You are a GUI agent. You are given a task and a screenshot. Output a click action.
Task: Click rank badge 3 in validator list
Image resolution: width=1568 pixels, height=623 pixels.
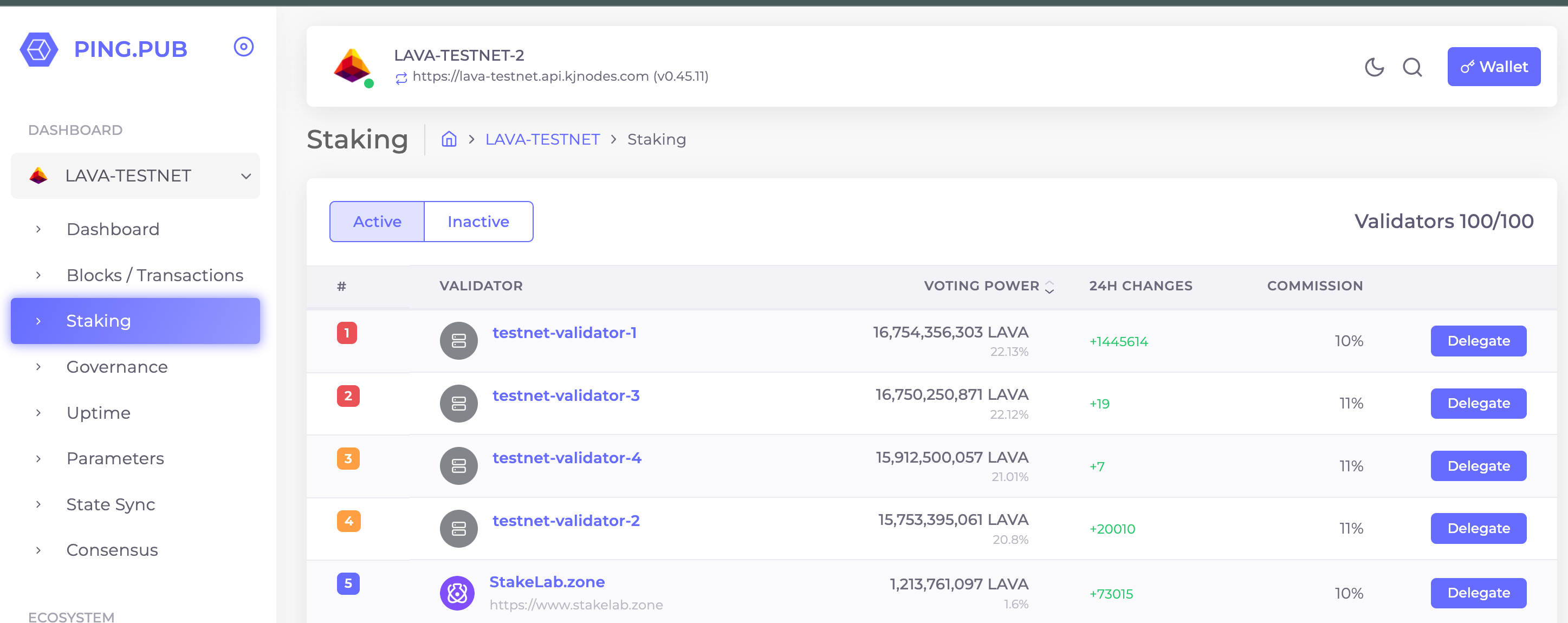coord(348,459)
